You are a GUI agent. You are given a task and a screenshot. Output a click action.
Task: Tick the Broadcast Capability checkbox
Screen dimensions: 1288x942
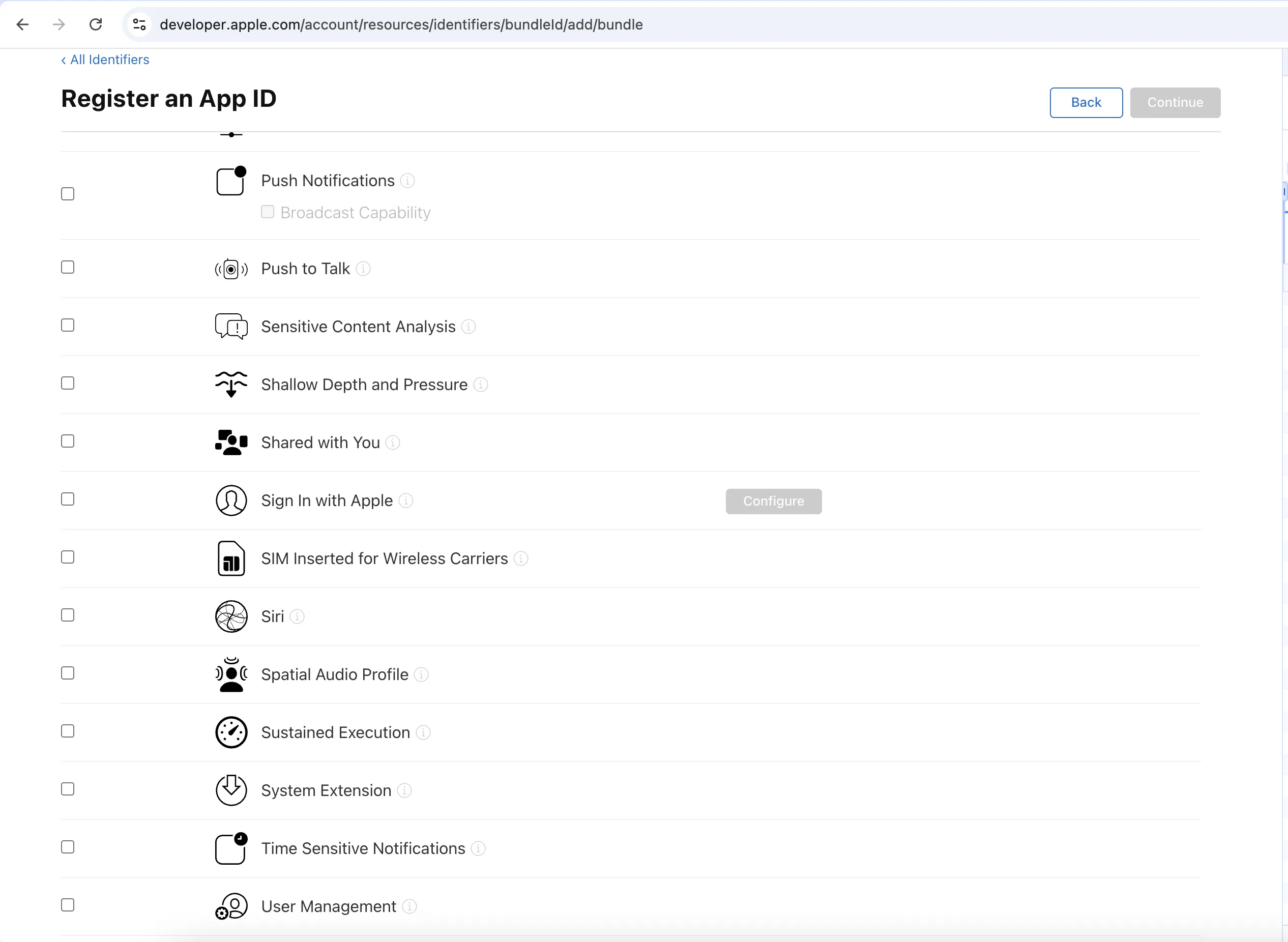[x=268, y=212]
